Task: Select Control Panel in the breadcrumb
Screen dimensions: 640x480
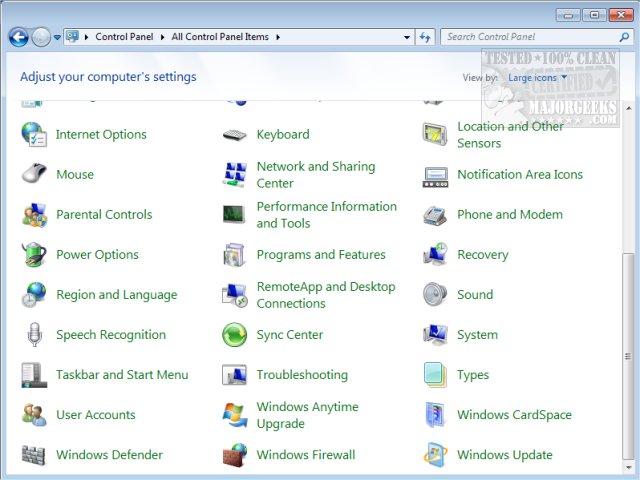Action: [x=124, y=37]
